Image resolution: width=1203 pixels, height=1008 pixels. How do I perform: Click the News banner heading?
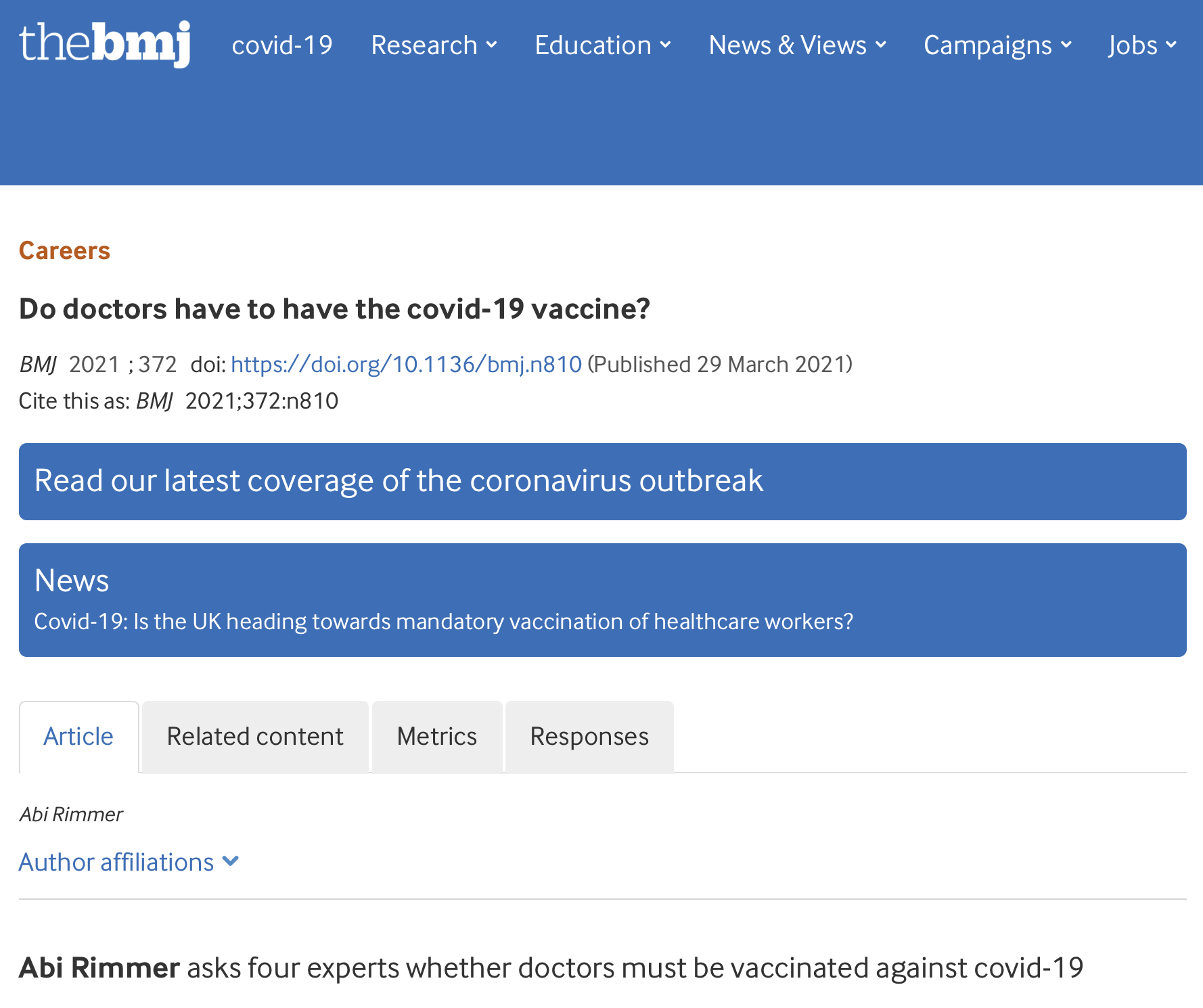[x=72, y=580]
